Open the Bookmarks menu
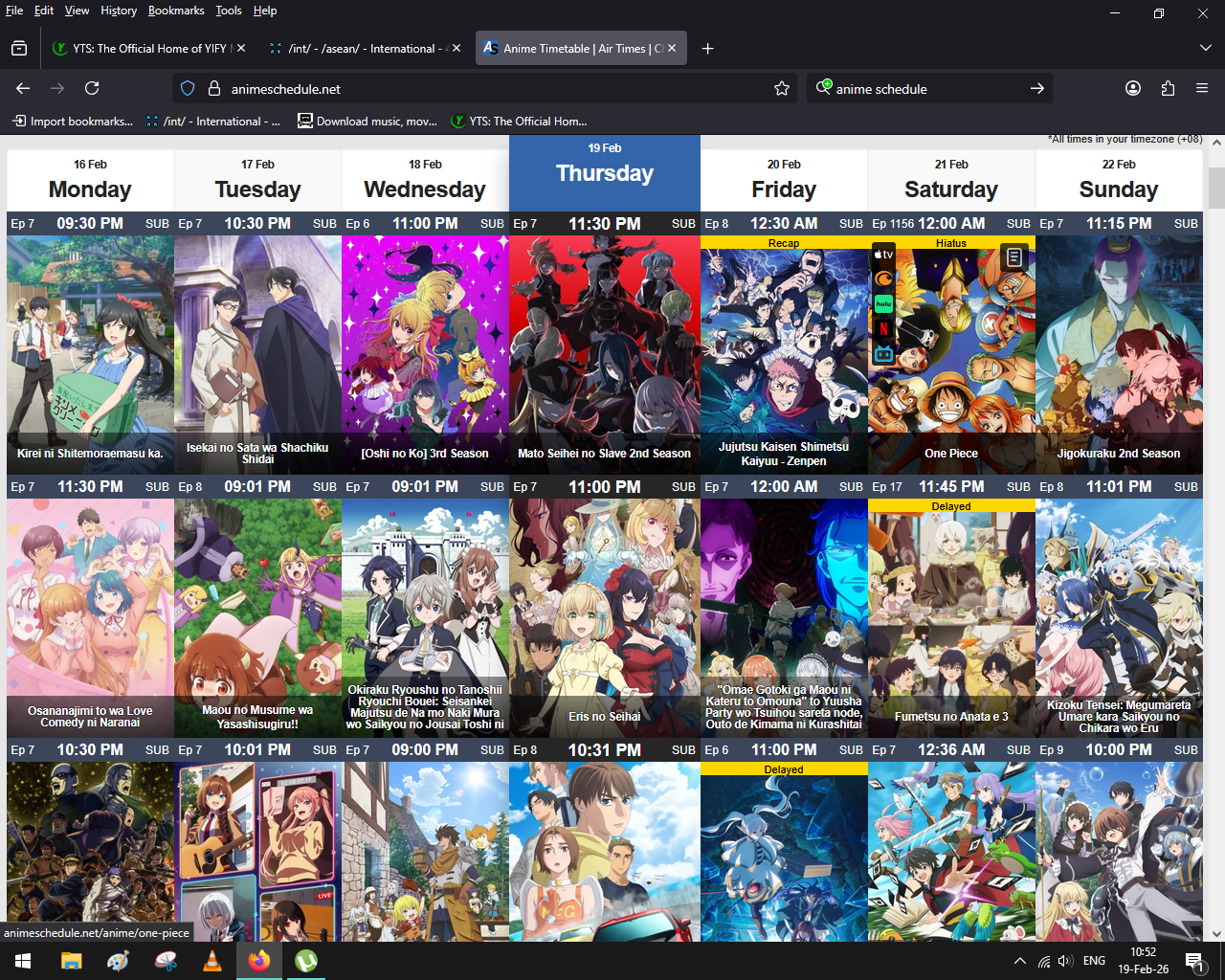The image size is (1225, 980). [176, 11]
